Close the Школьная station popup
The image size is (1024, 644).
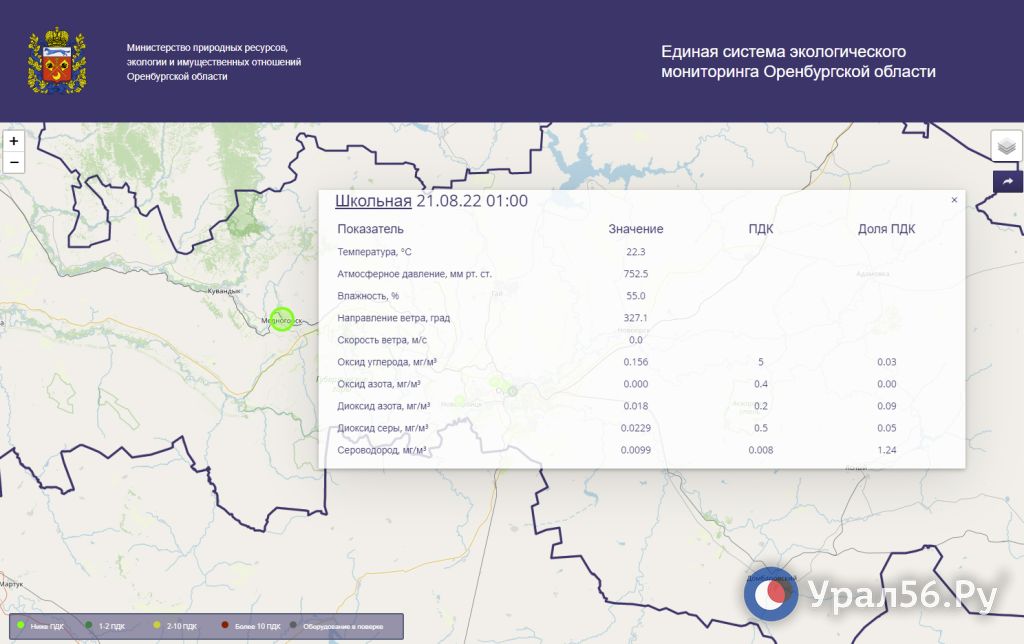tap(954, 200)
